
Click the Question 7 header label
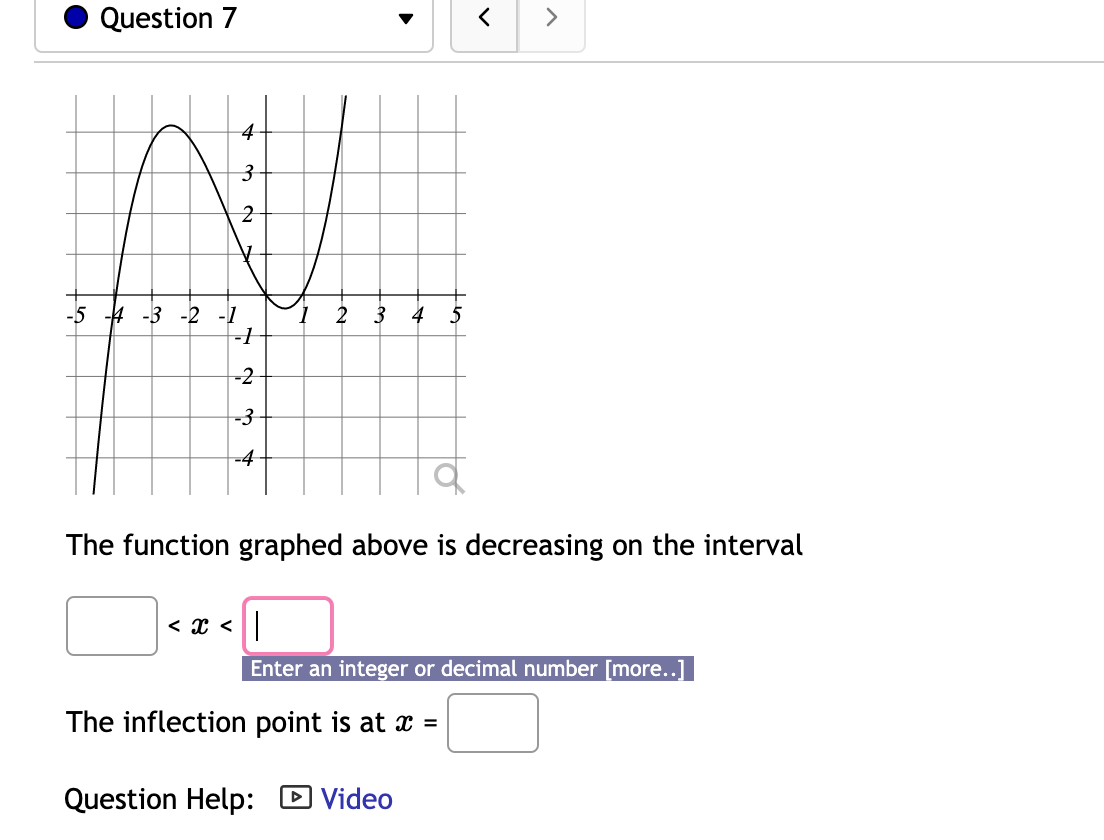pyautogui.click(x=166, y=18)
